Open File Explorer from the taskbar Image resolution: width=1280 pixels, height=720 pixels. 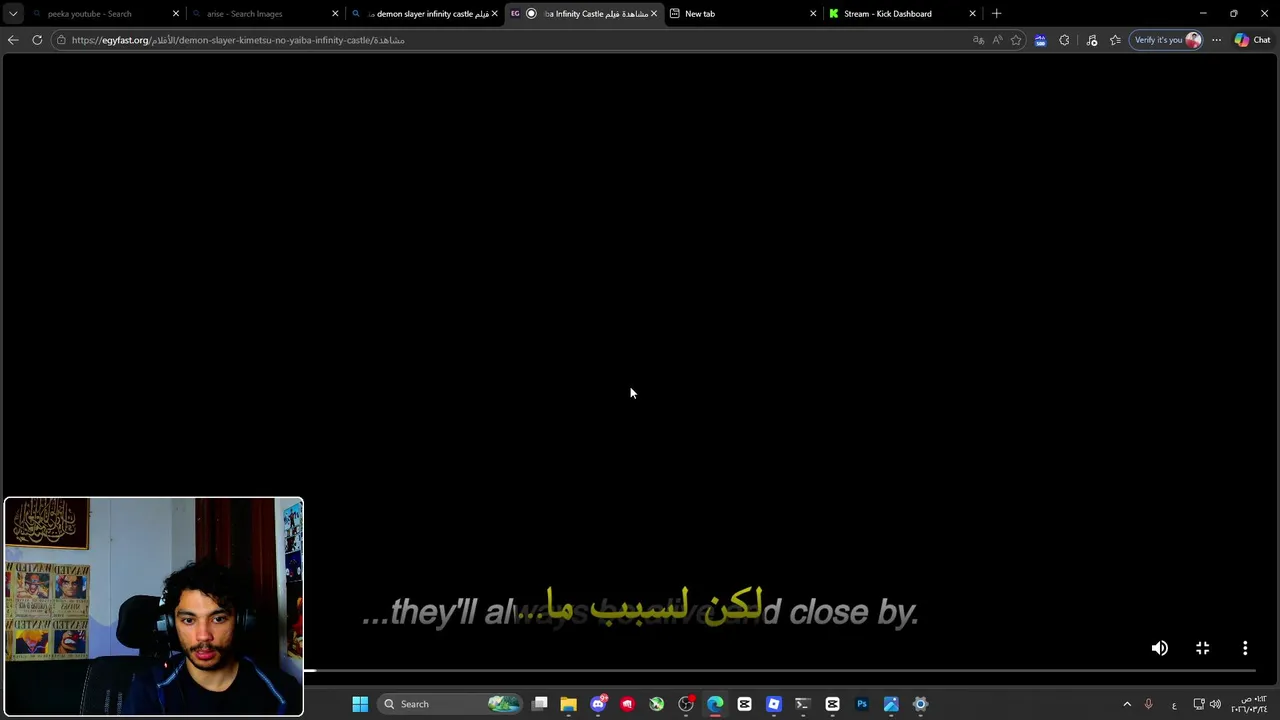568,704
